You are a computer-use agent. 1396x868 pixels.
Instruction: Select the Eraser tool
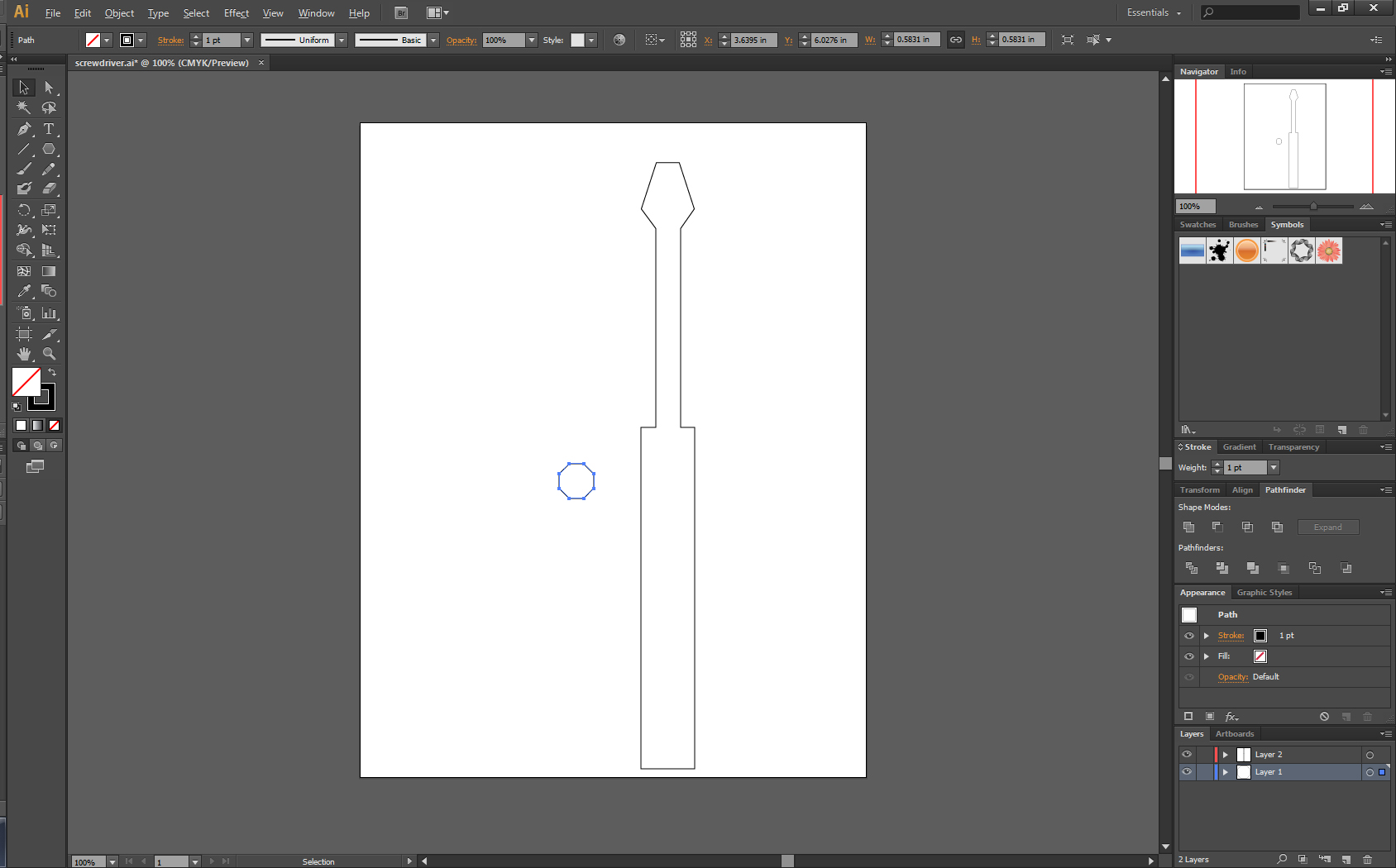pos(49,188)
